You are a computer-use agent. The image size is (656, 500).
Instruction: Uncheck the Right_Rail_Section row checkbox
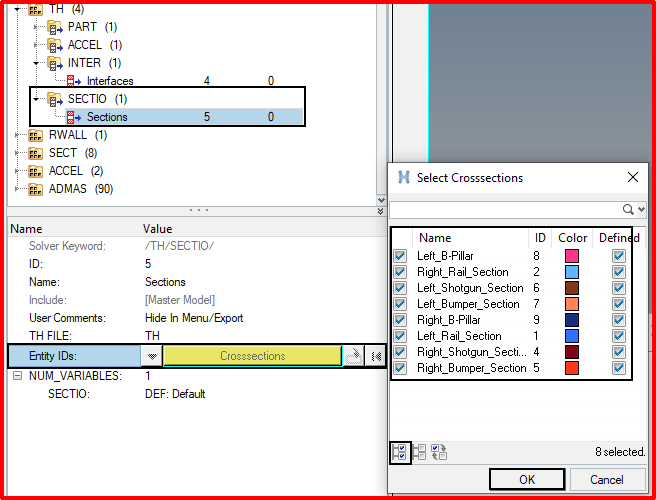click(x=400, y=272)
